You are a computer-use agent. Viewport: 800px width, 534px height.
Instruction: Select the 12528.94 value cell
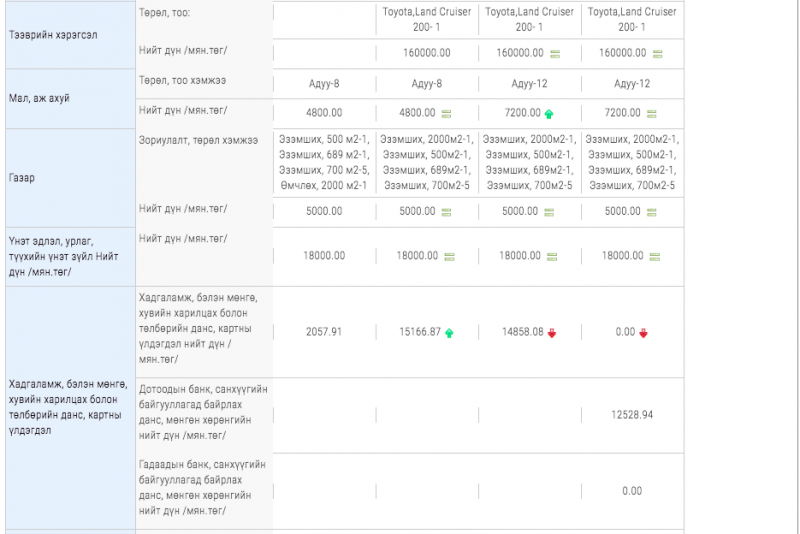tap(632, 414)
